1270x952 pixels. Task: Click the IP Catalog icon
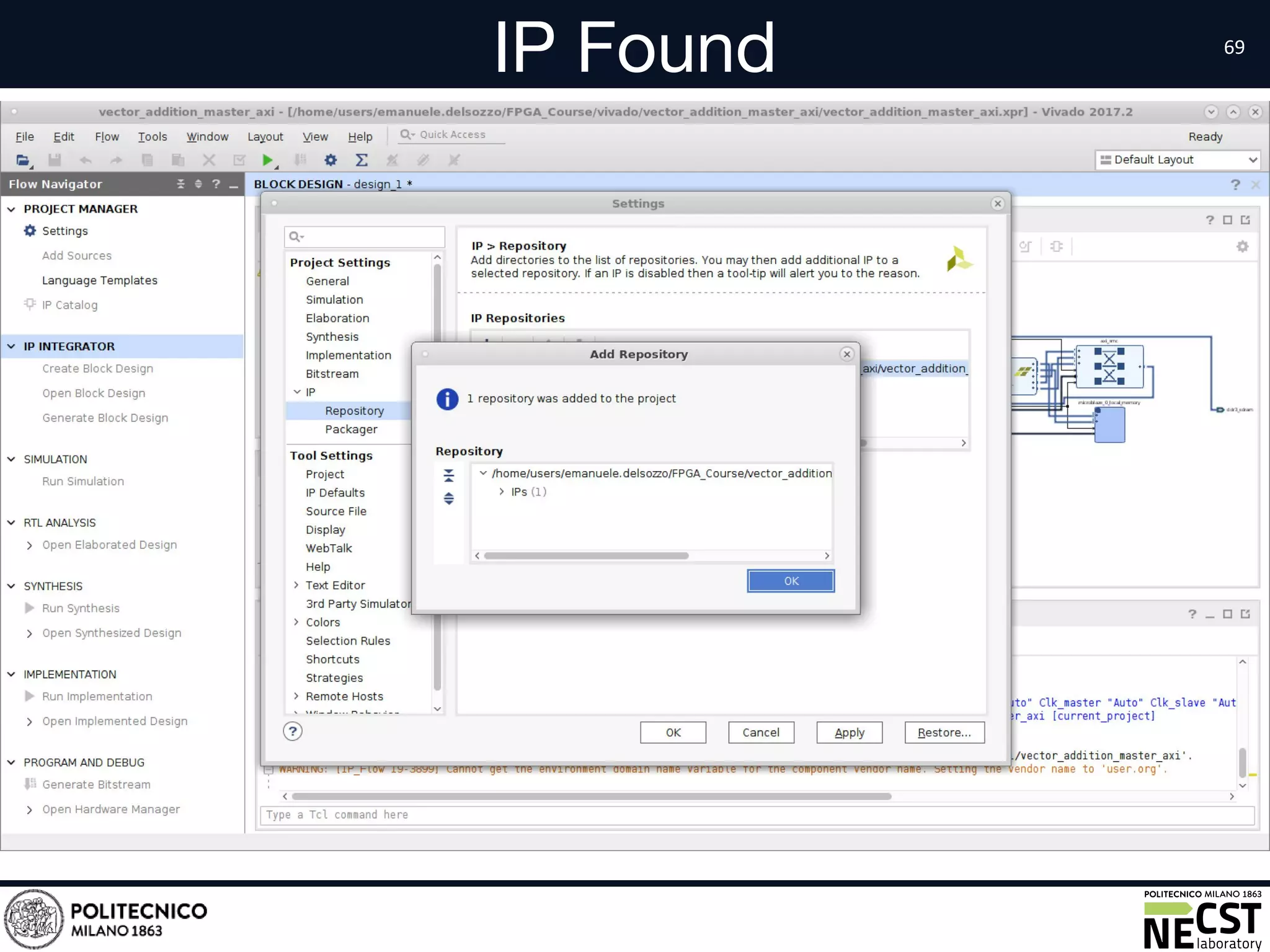[30, 304]
